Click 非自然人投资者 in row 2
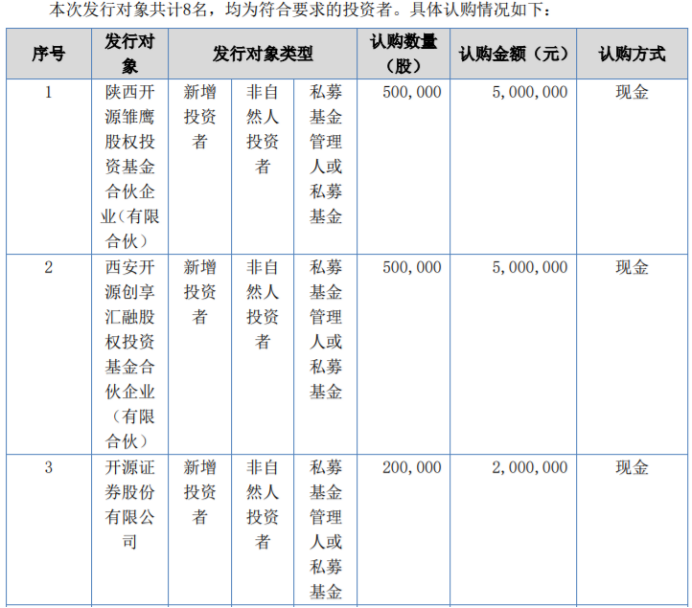692x608 pixels. coord(263,305)
